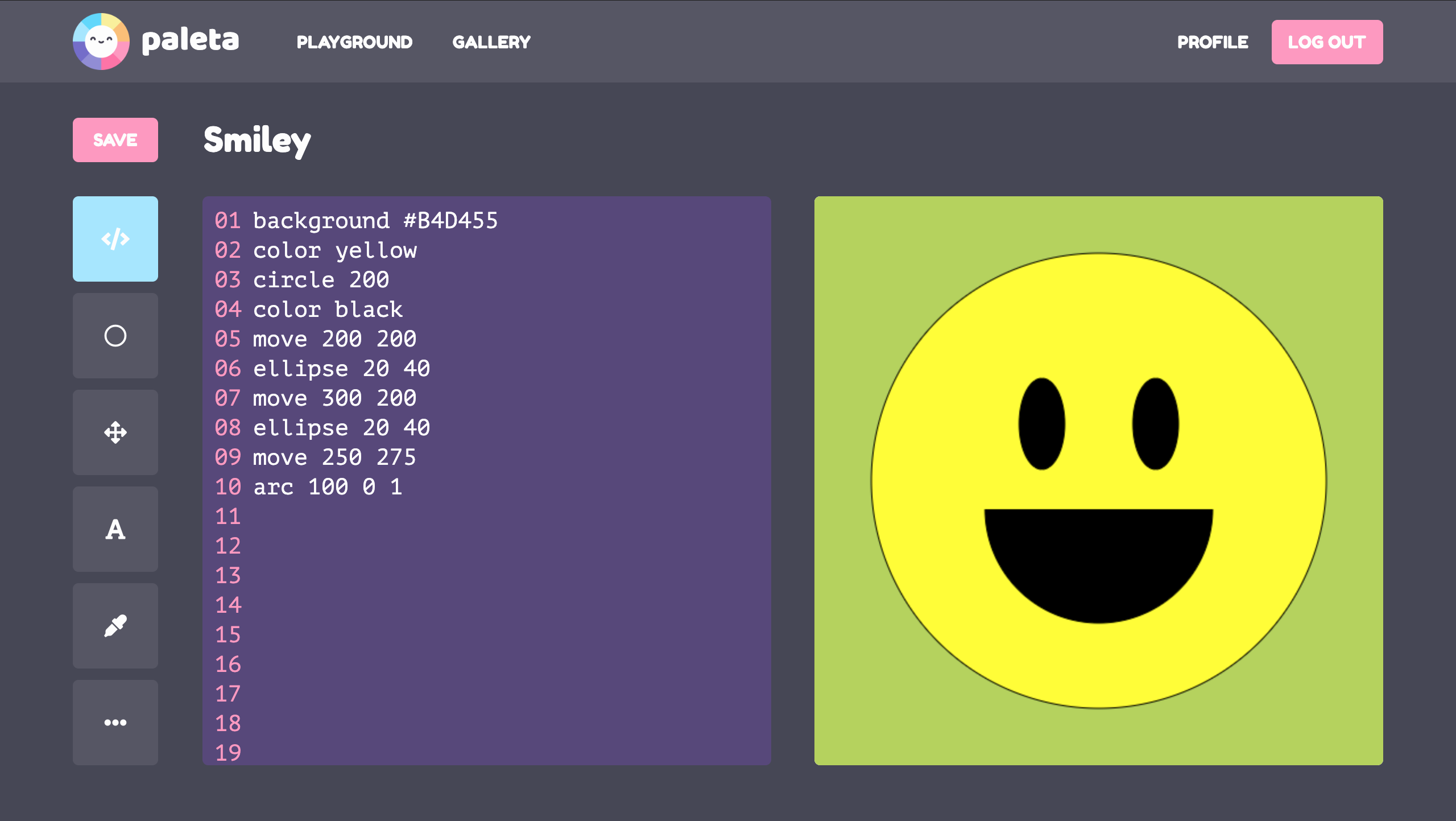1456x821 pixels.
Task: Select the yellow color keyword on line 02
Action: (x=377, y=250)
